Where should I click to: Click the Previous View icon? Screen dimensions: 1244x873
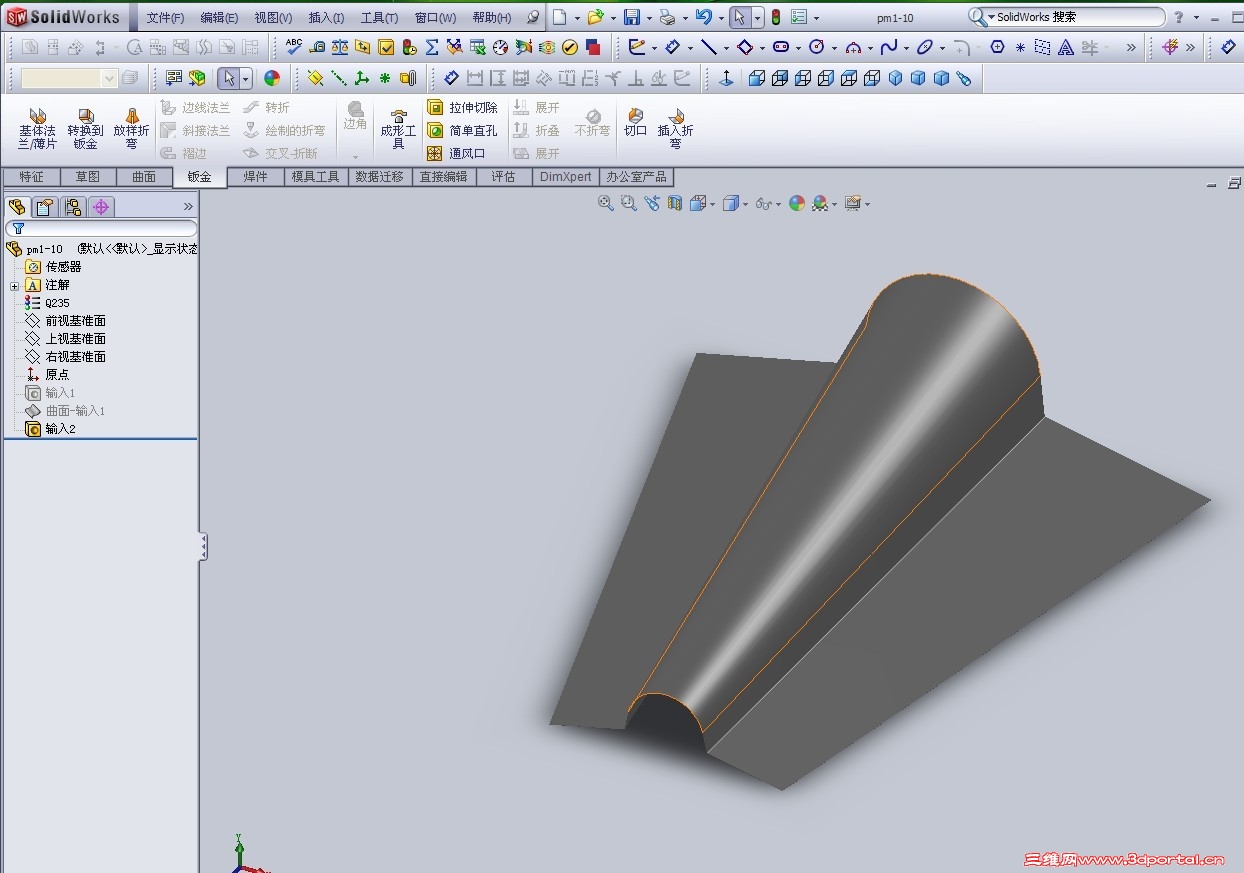coord(652,203)
